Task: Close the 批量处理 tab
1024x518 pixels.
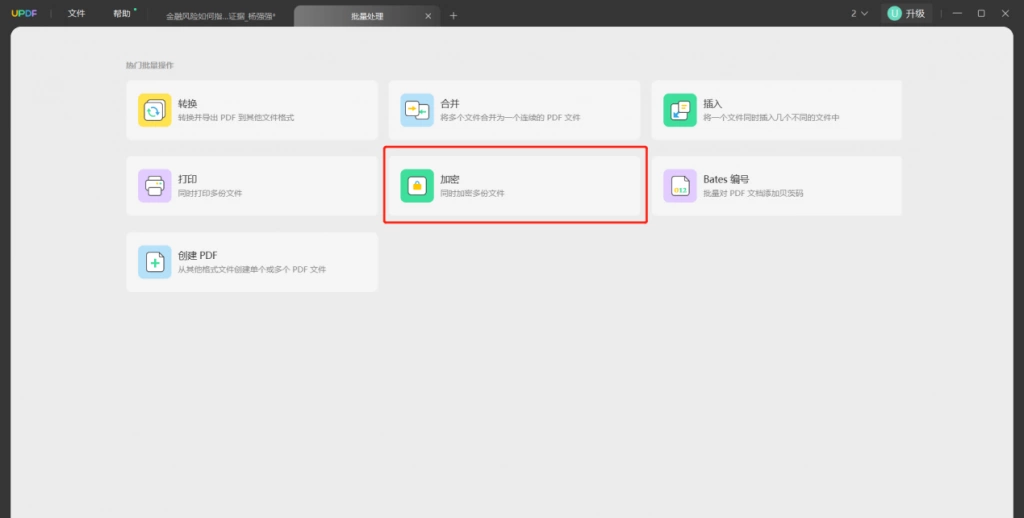Action: point(428,16)
